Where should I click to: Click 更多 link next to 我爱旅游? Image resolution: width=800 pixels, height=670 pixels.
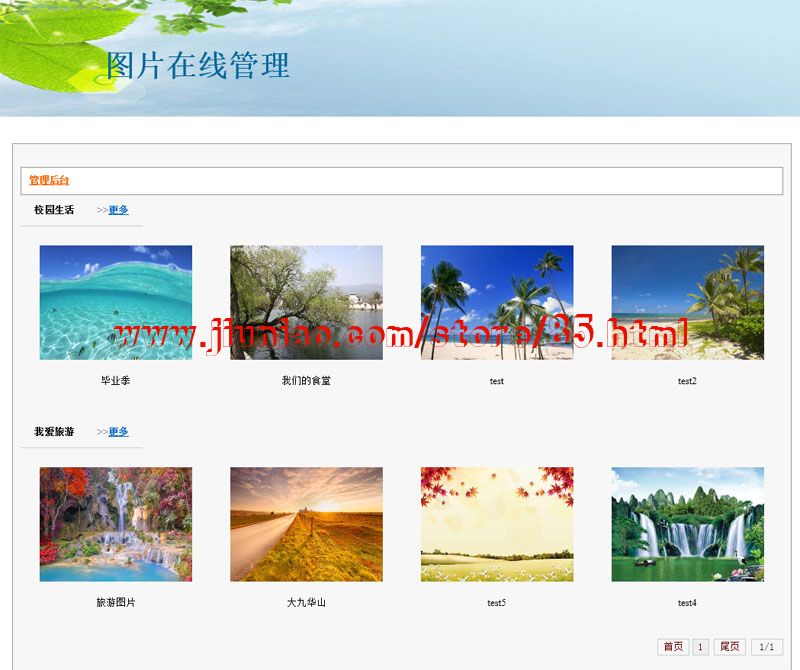[x=118, y=432]
